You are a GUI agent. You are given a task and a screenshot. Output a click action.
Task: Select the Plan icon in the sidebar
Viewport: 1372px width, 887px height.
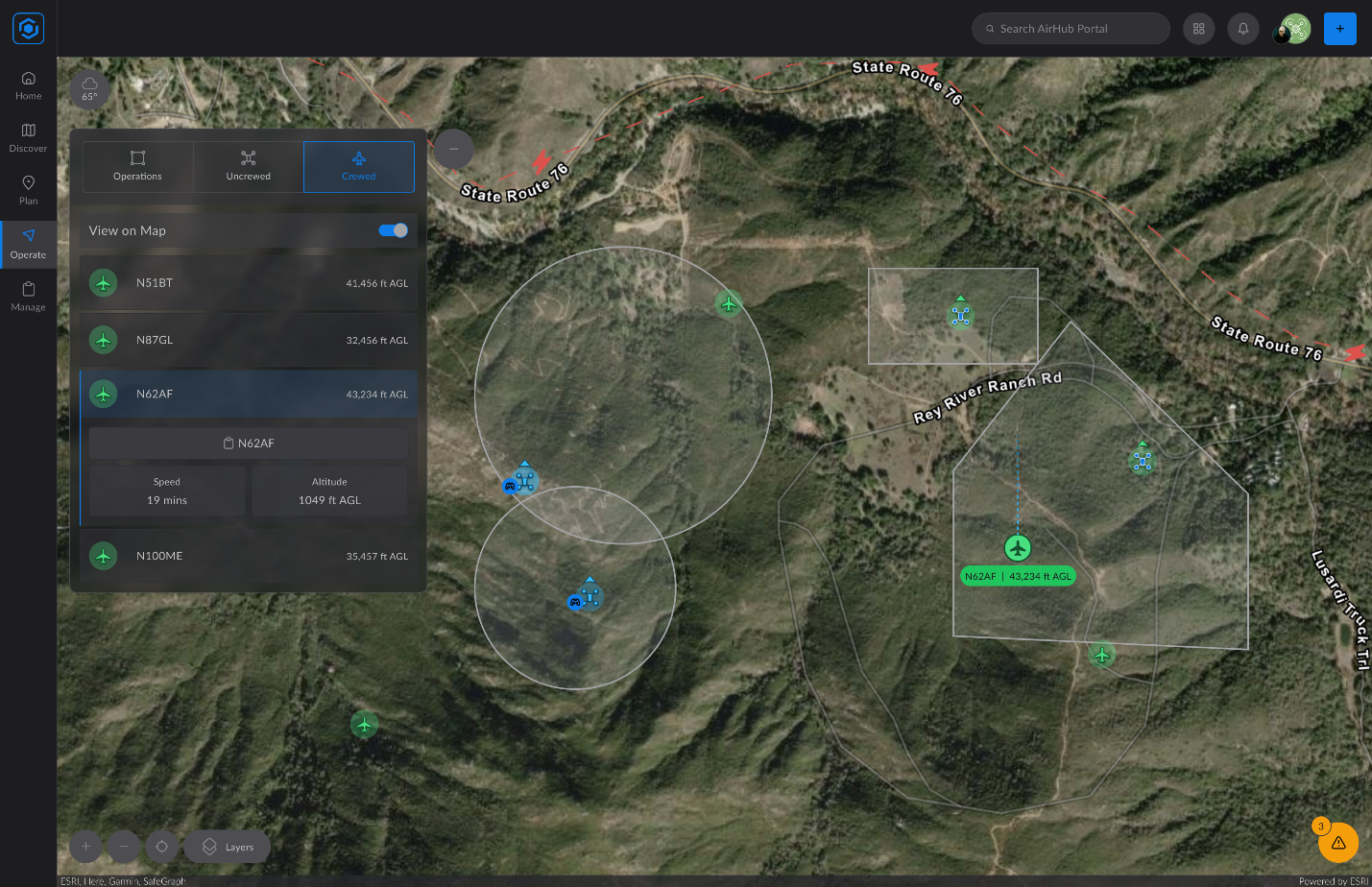coord(28,189)
